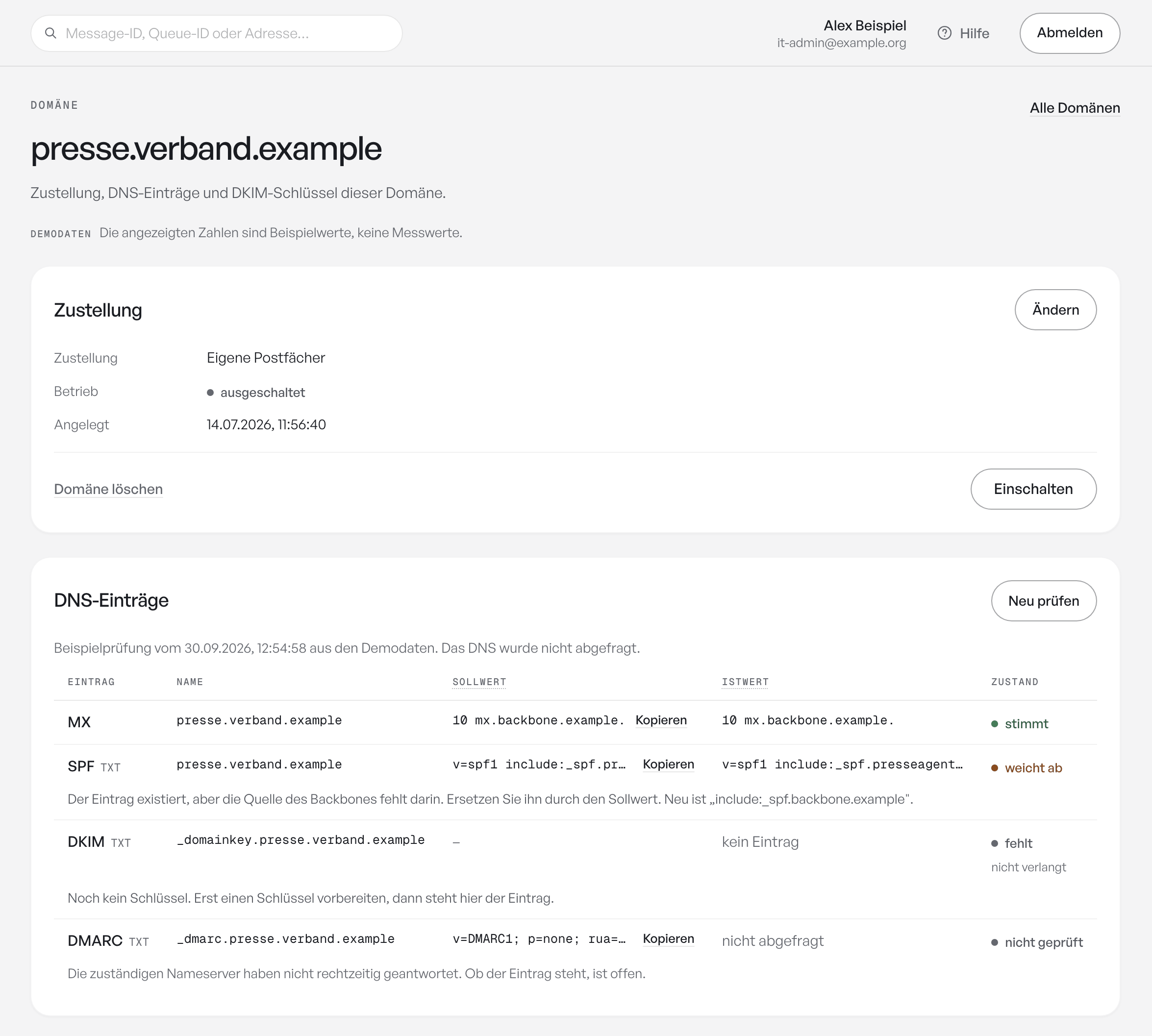This screenshot has width=1152, height=1036.
Task: Click the MX entry type cell
Action: 78,722
